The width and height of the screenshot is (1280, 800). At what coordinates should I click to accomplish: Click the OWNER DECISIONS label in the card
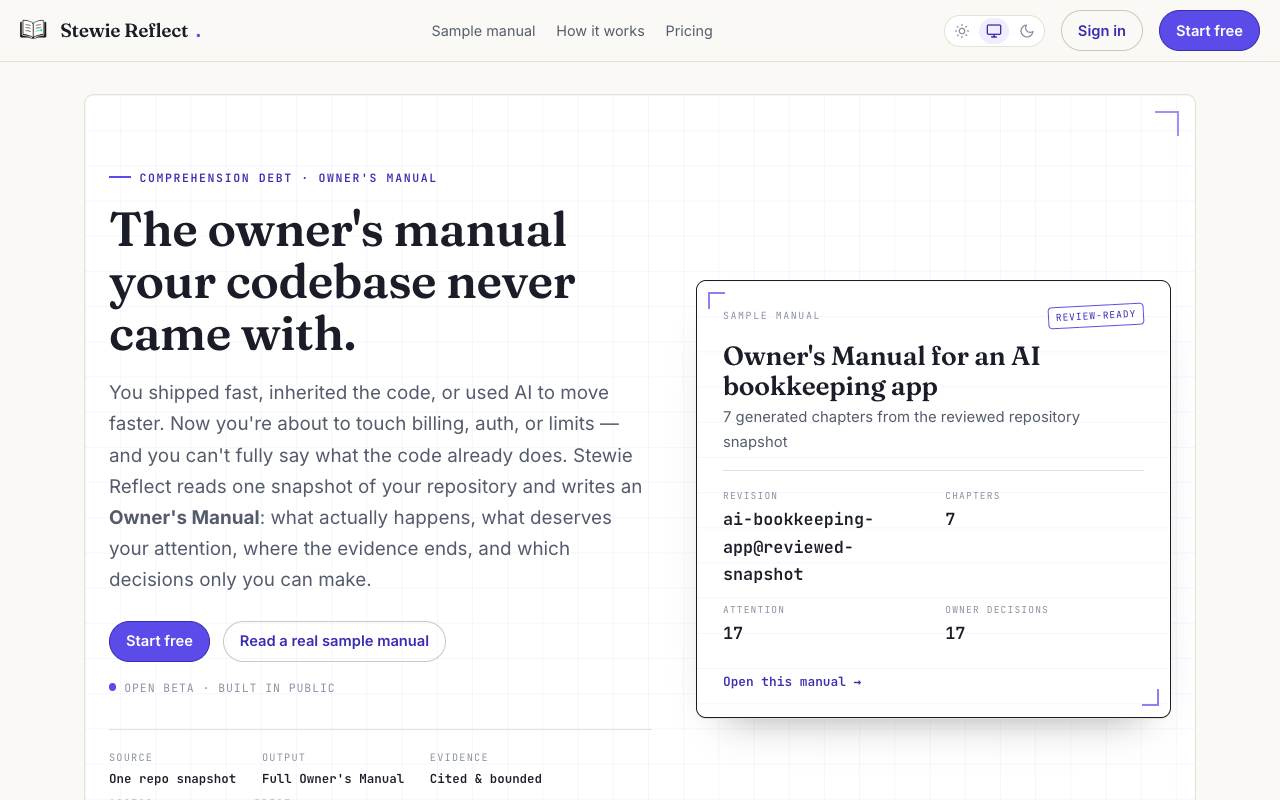point(997,610)
